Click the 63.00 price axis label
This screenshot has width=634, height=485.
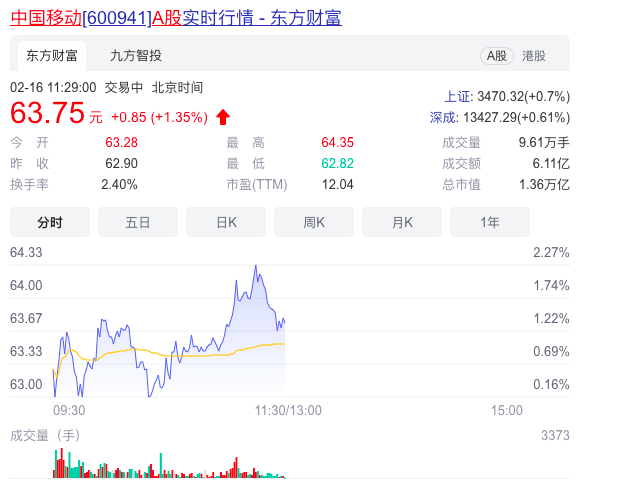(26, 384)
